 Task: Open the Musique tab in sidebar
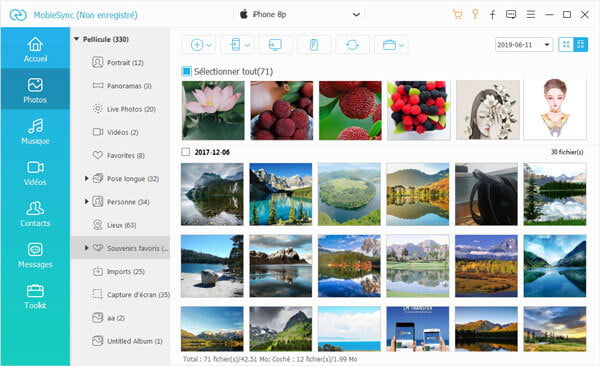[35, 131]
